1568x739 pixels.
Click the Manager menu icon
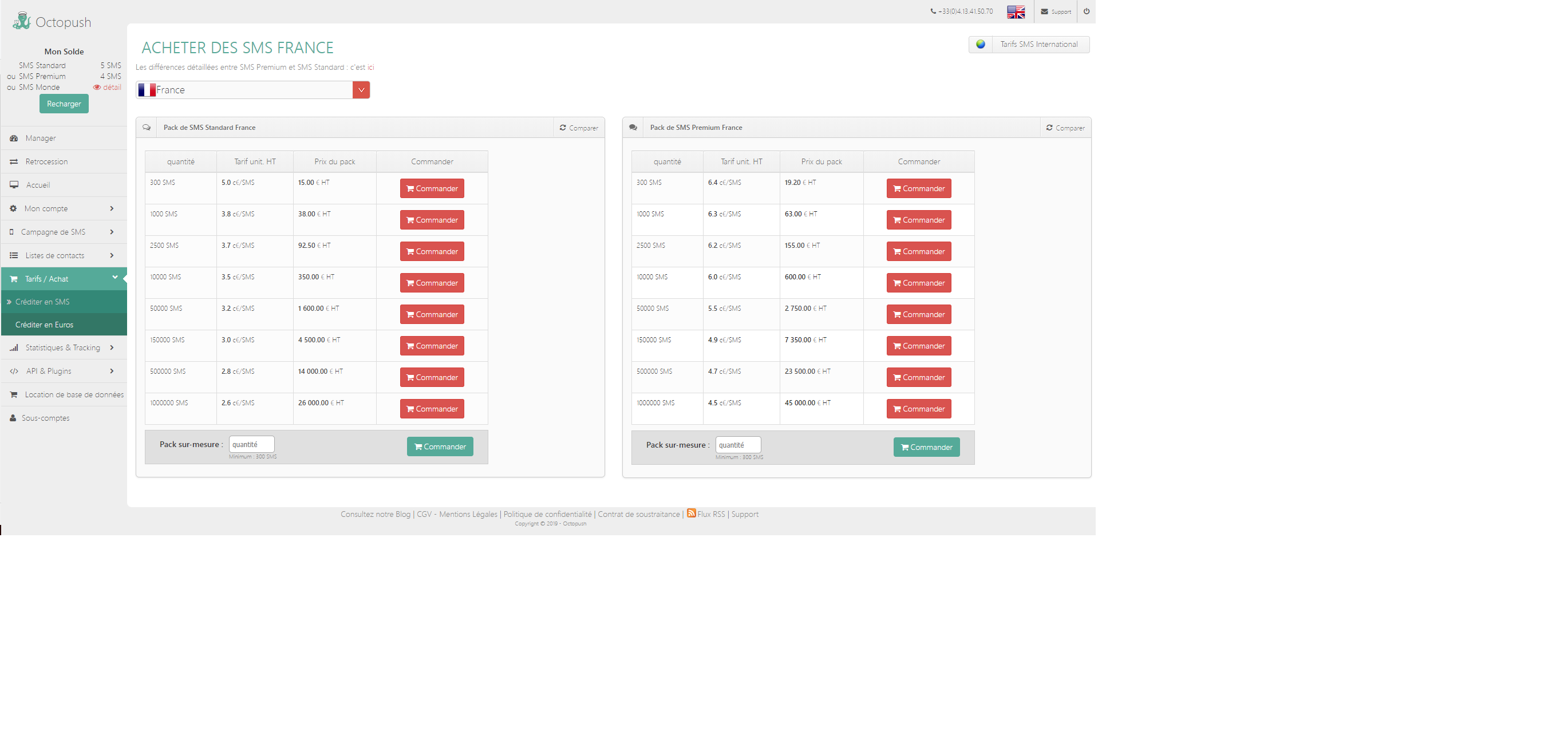coord(15,138)
